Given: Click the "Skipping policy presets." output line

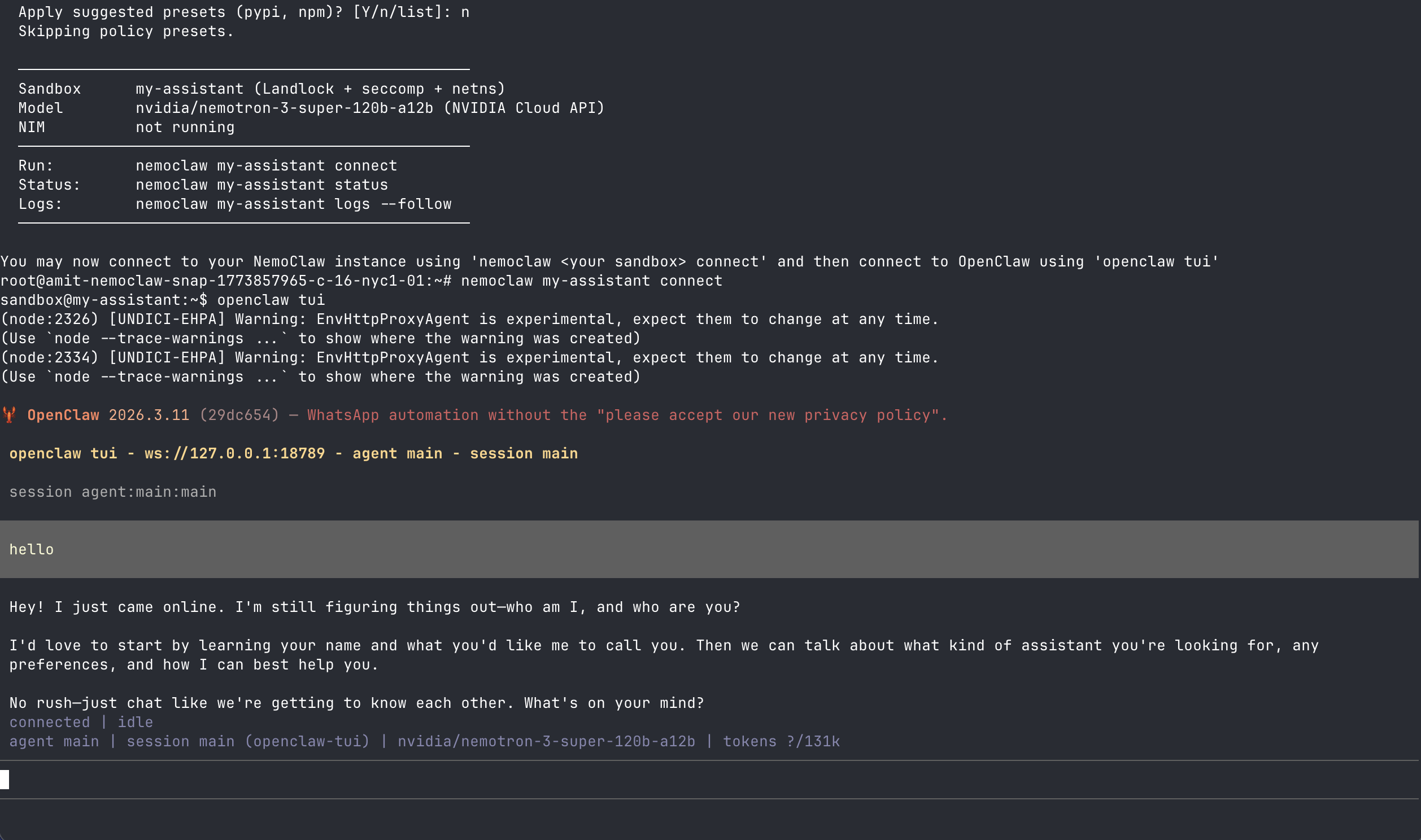Looking at the screenshot, I should tap(126, 31).
